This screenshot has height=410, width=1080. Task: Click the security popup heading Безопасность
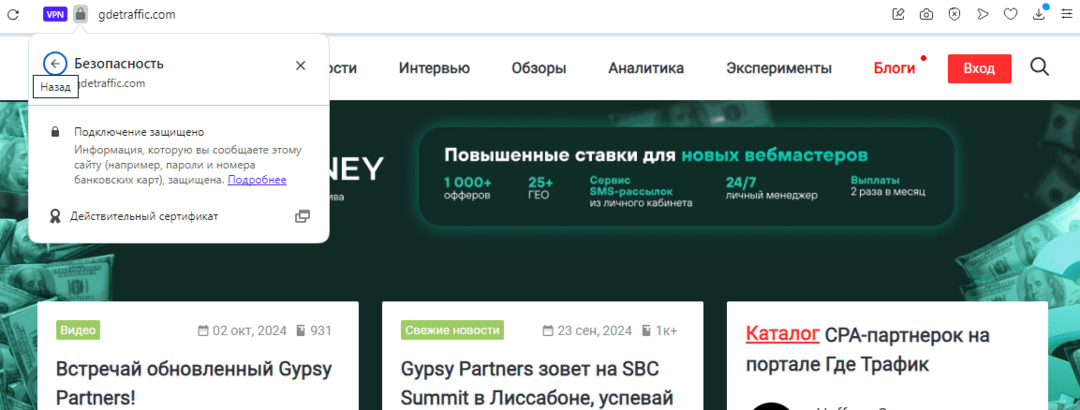119,64
